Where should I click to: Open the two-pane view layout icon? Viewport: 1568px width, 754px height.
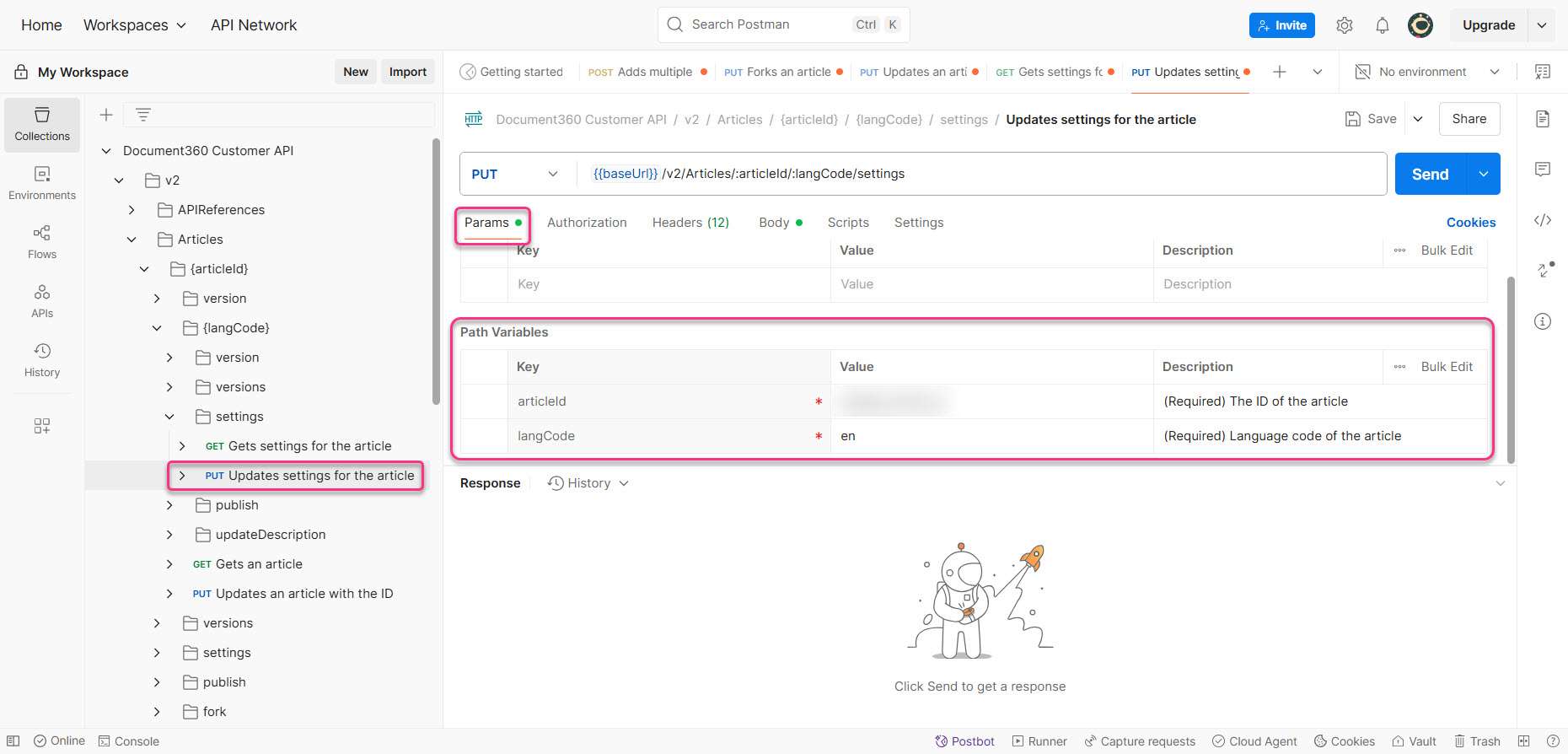click(1523, 741)
